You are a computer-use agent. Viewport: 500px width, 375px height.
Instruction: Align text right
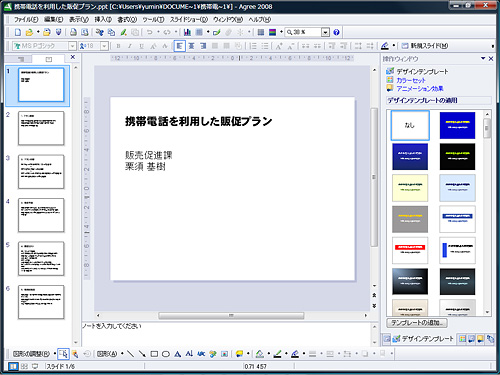203,46
